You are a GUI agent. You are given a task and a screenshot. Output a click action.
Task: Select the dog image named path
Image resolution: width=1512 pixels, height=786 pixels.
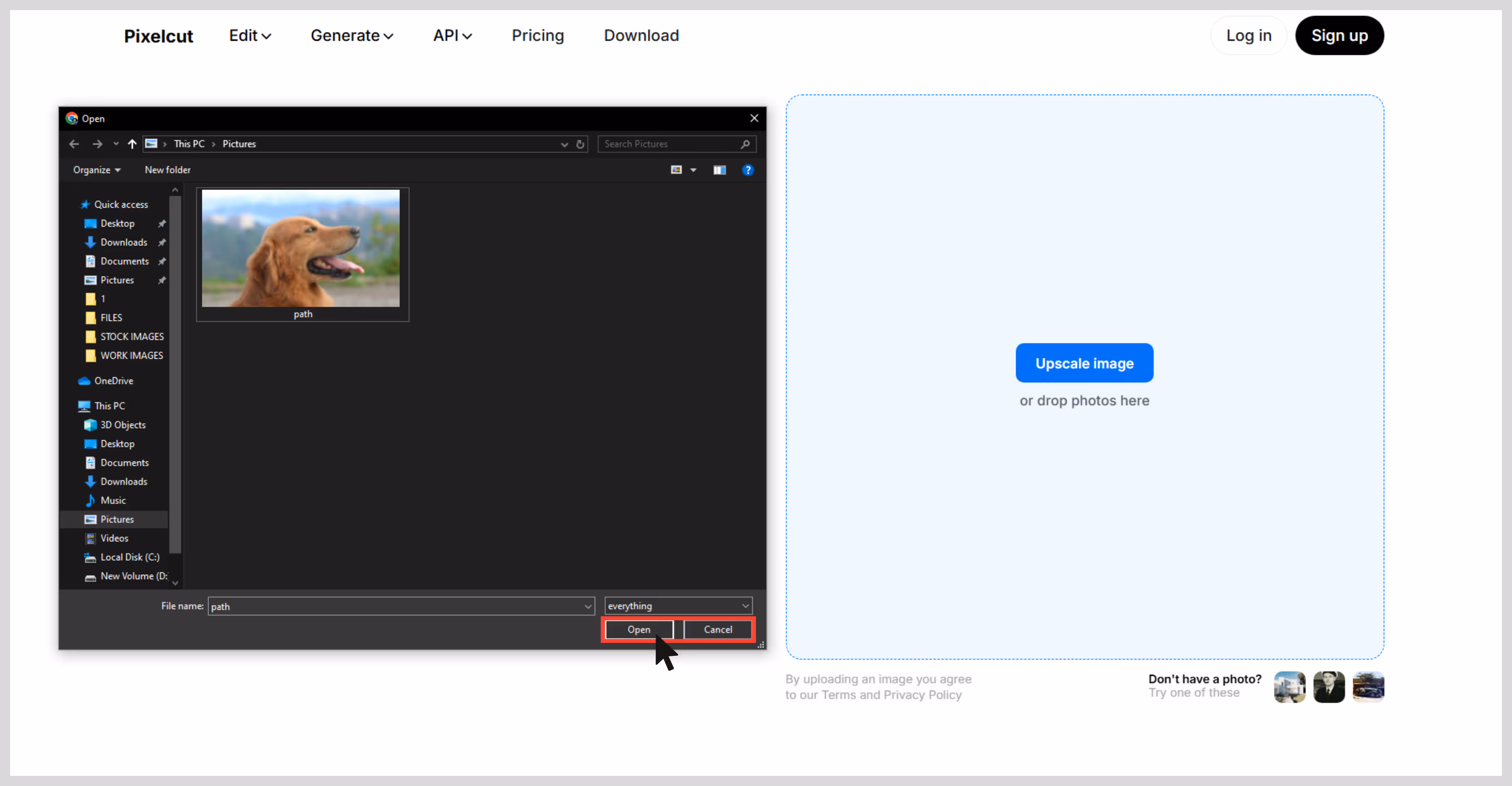tap(302, 255)
